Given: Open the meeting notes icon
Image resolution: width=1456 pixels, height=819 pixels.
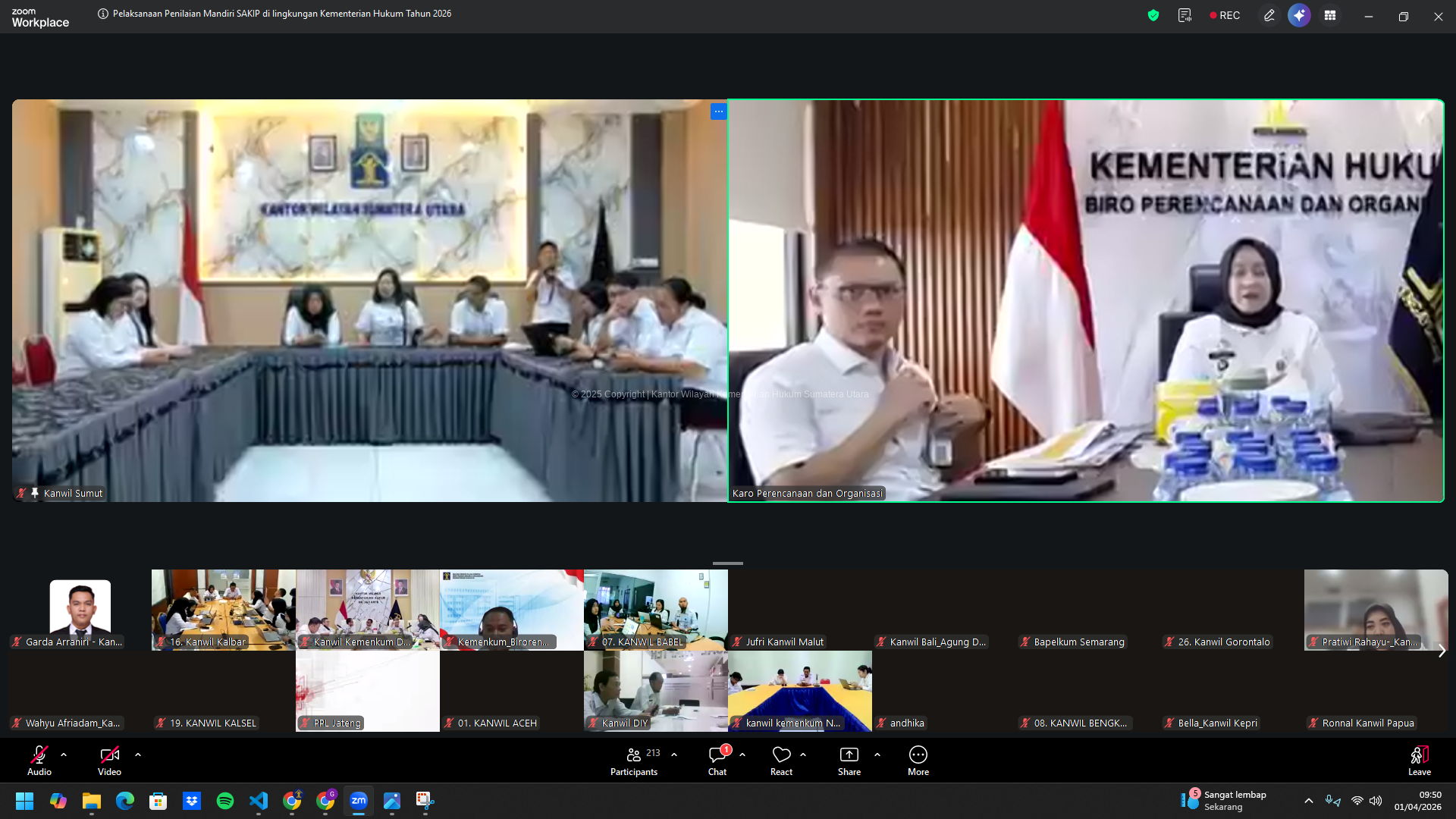Looking at the screenshot, I should point(1185,15).
